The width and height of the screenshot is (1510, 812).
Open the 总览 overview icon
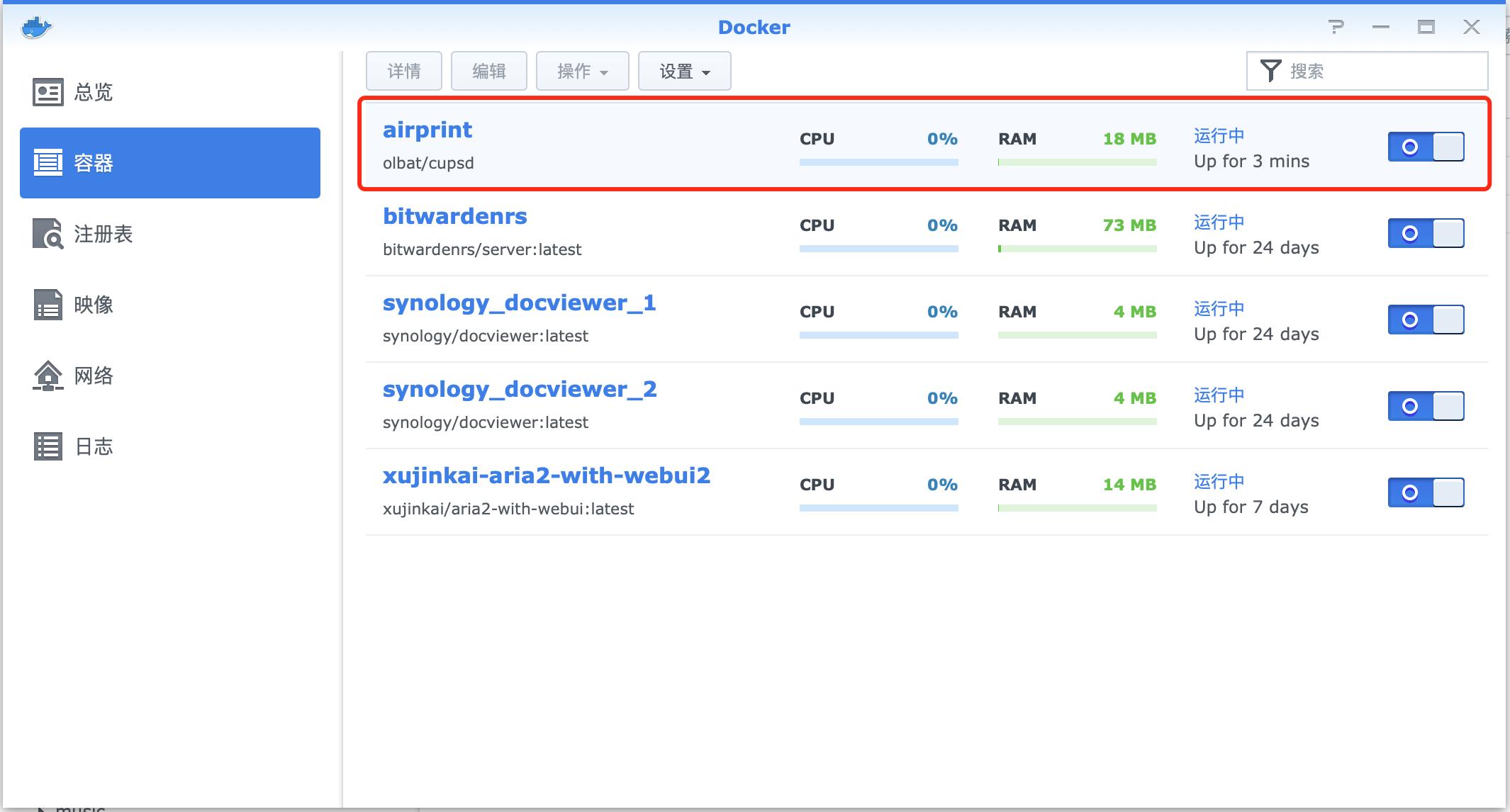click(x=48, y=92)
